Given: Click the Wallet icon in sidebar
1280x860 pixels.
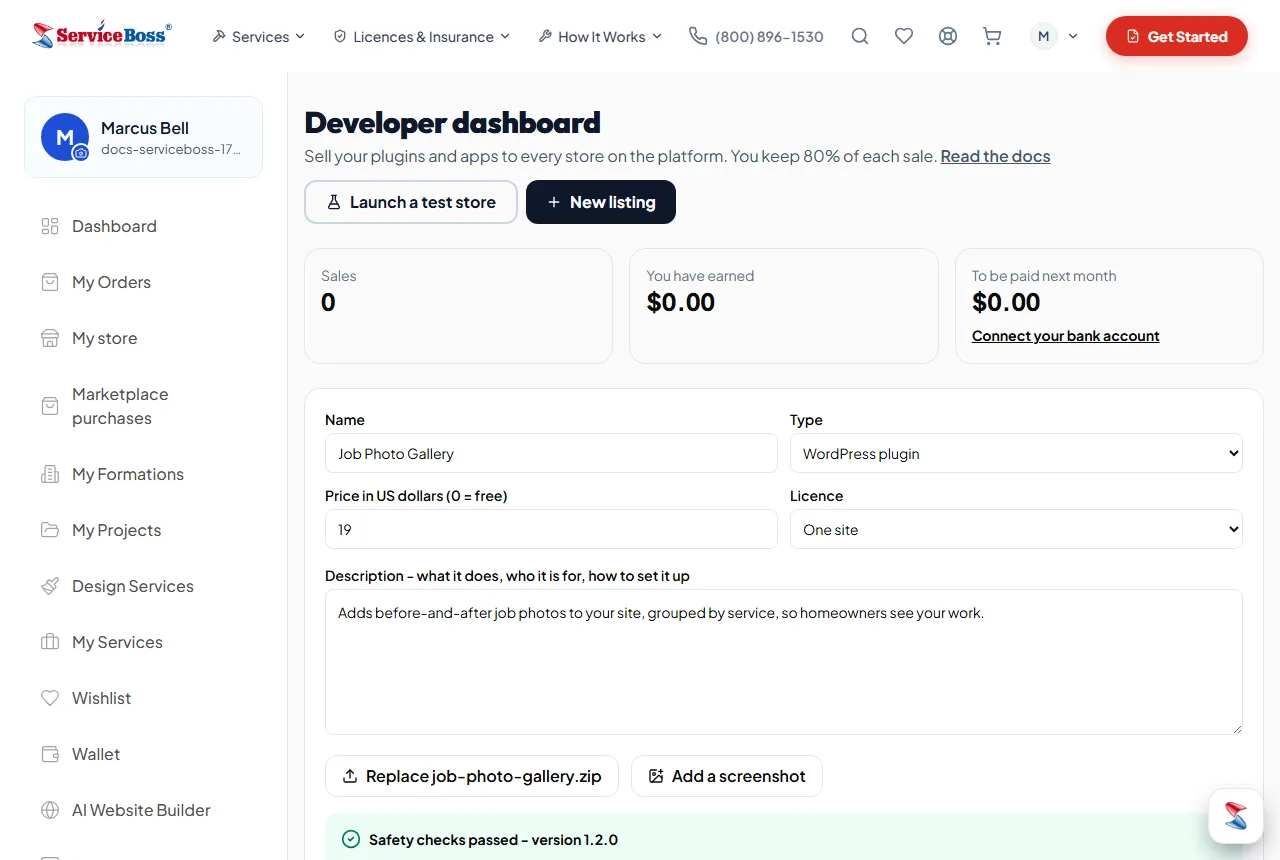Looking at the screenshot, I should [50, 754].
